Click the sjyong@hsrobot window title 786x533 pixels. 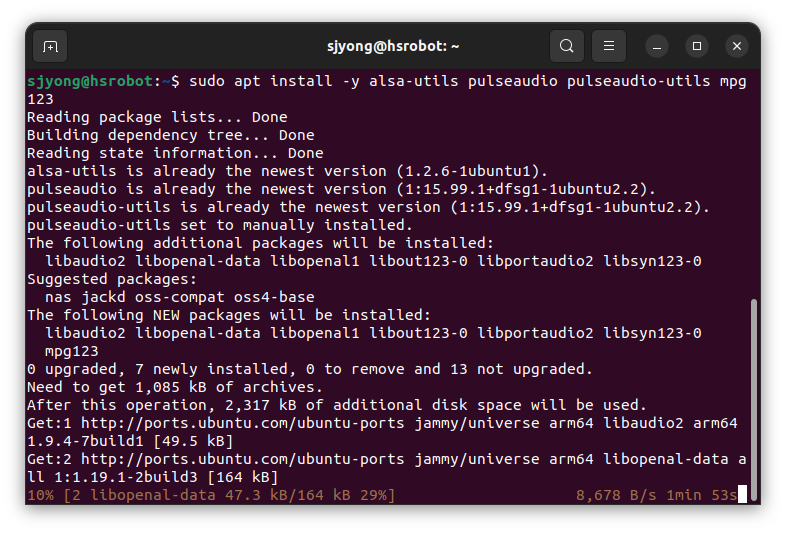393,46
